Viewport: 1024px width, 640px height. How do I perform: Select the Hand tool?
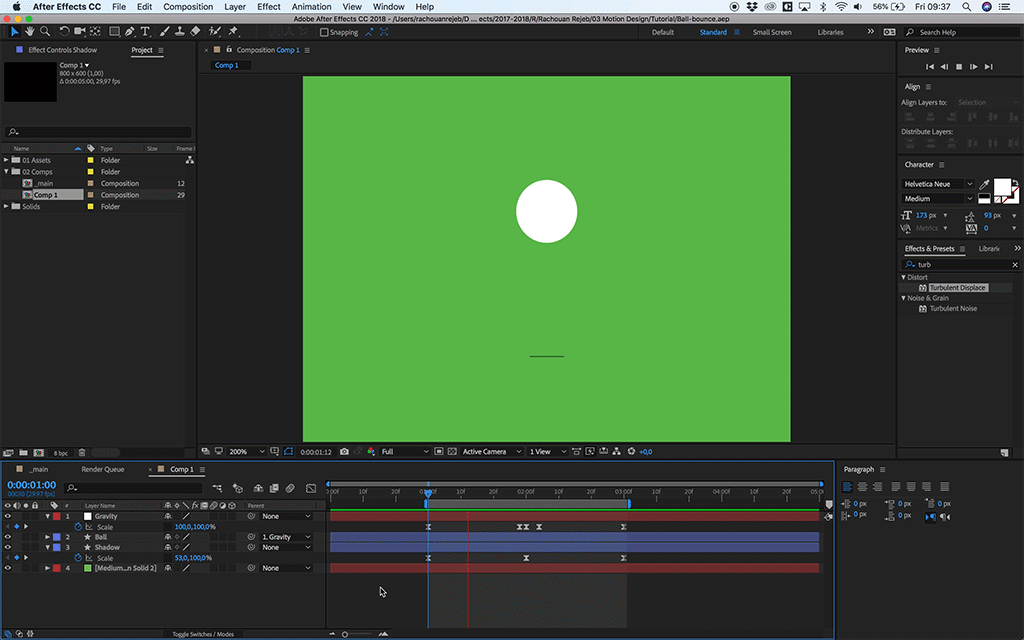[30, 32]
